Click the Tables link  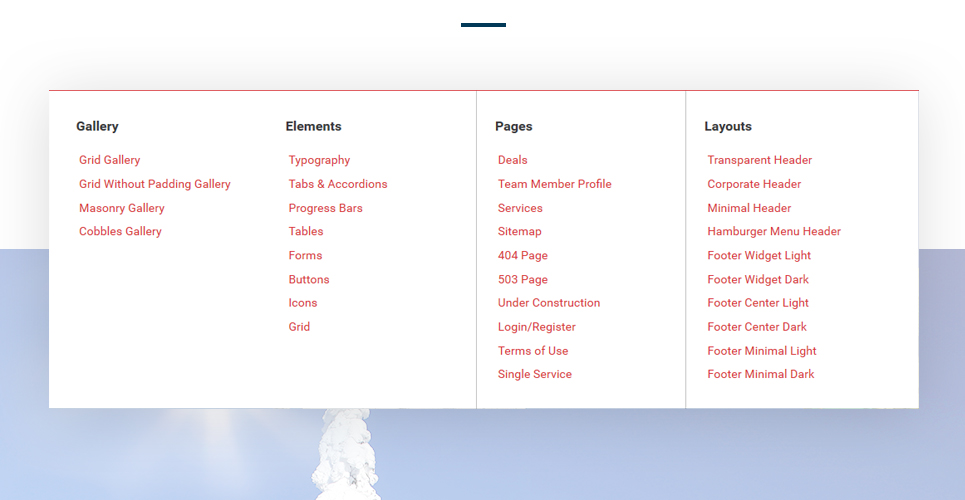pos(306,232)
